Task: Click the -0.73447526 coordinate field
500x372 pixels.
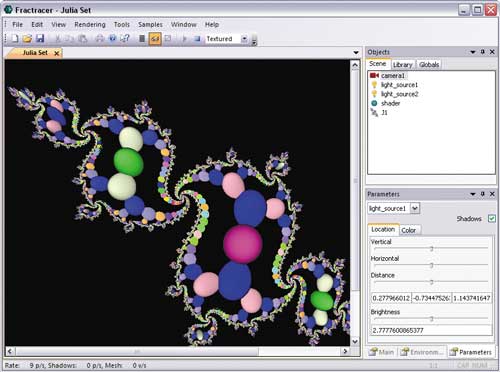Action: pyautogui.click(x=431, y=298)
